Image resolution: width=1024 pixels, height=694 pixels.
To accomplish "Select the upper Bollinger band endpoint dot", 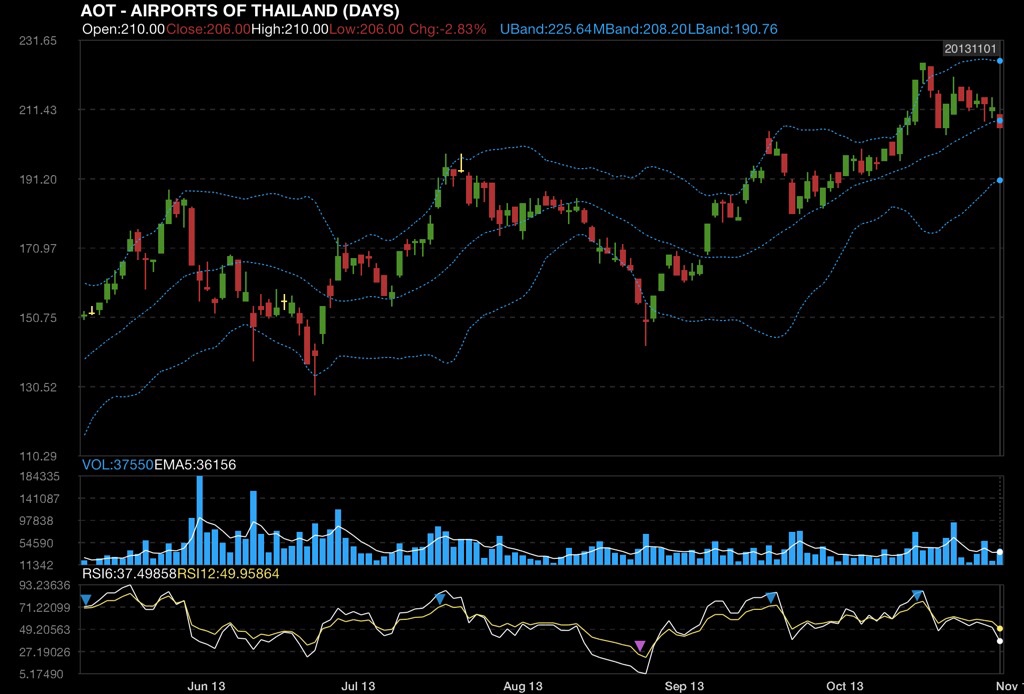I will 1000,61.
